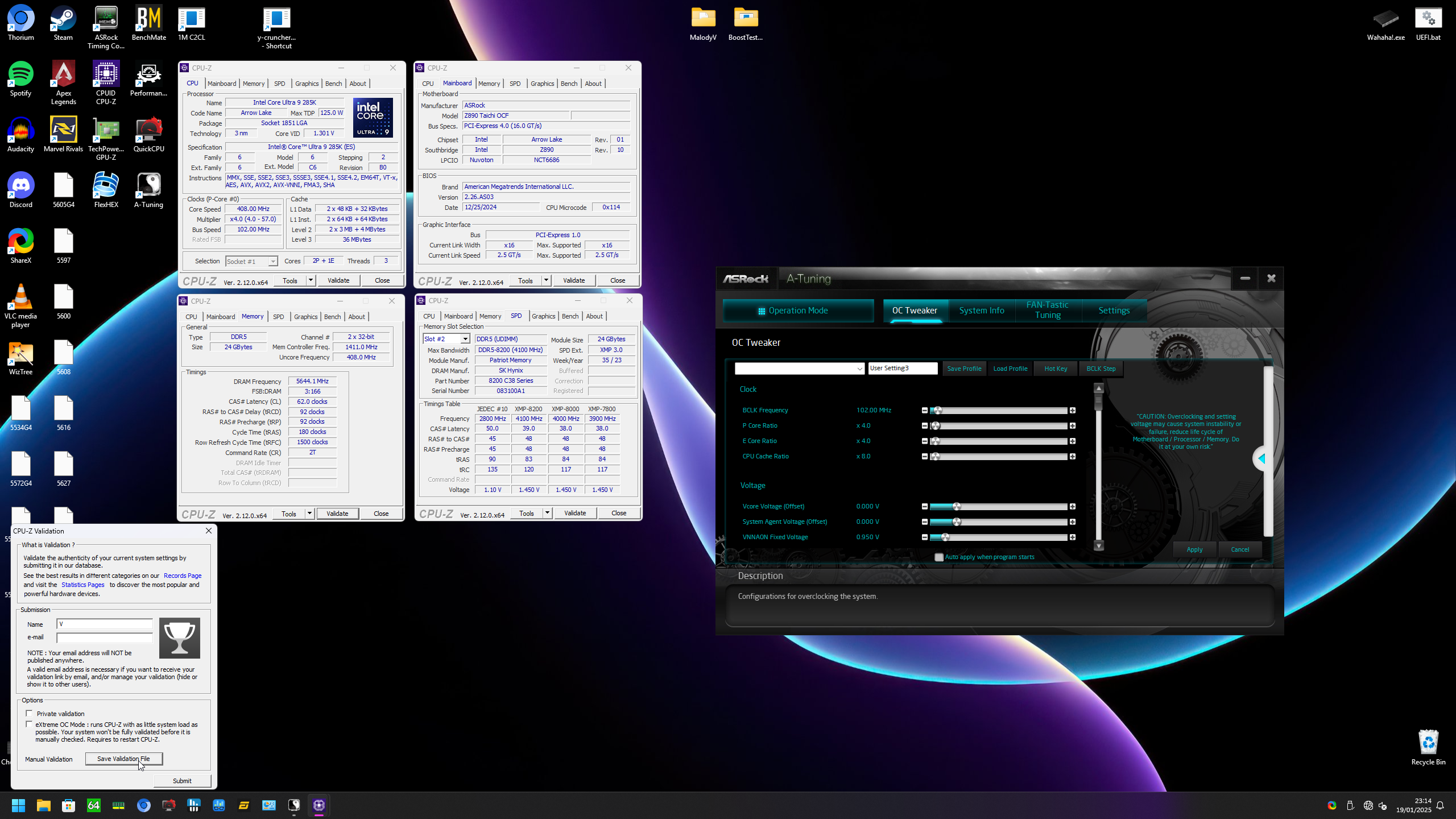
Task: Click the validation Name input field
Action: click(105, 624)
